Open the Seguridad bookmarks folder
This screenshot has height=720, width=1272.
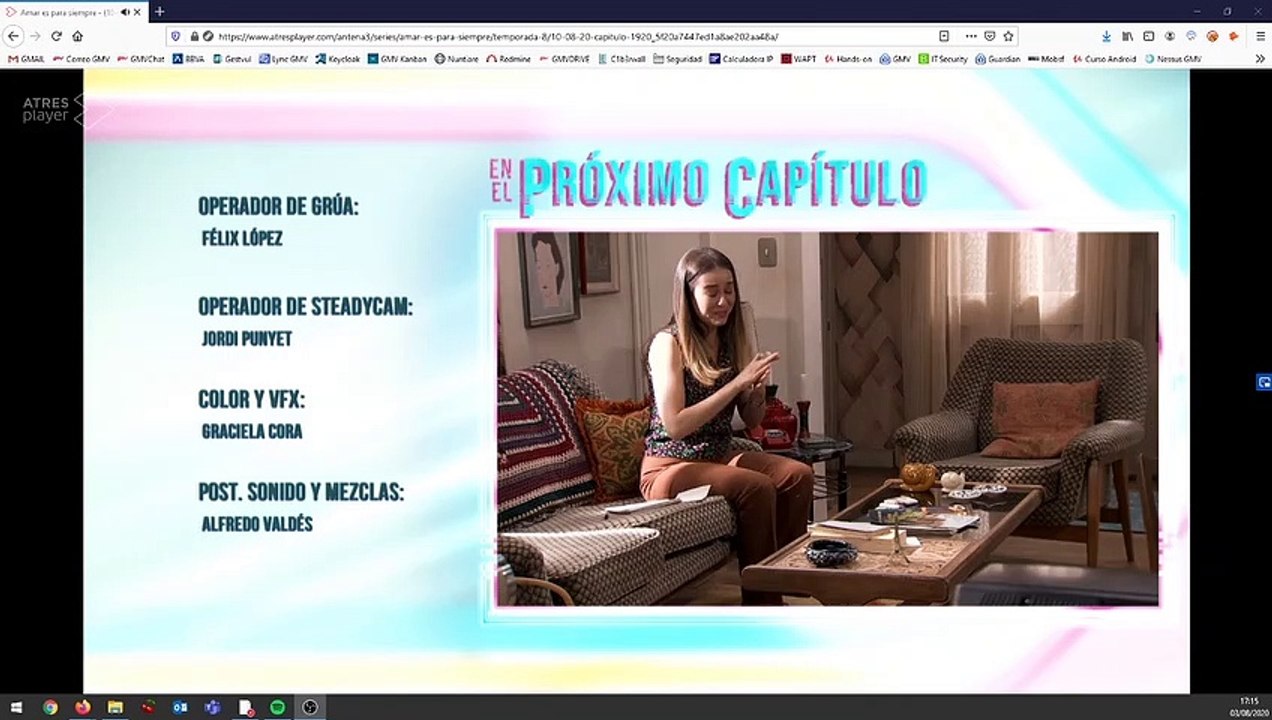678,59
